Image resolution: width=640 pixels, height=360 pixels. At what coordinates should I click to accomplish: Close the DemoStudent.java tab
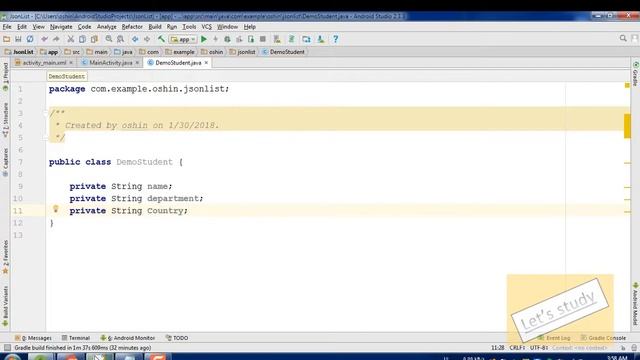207,63
